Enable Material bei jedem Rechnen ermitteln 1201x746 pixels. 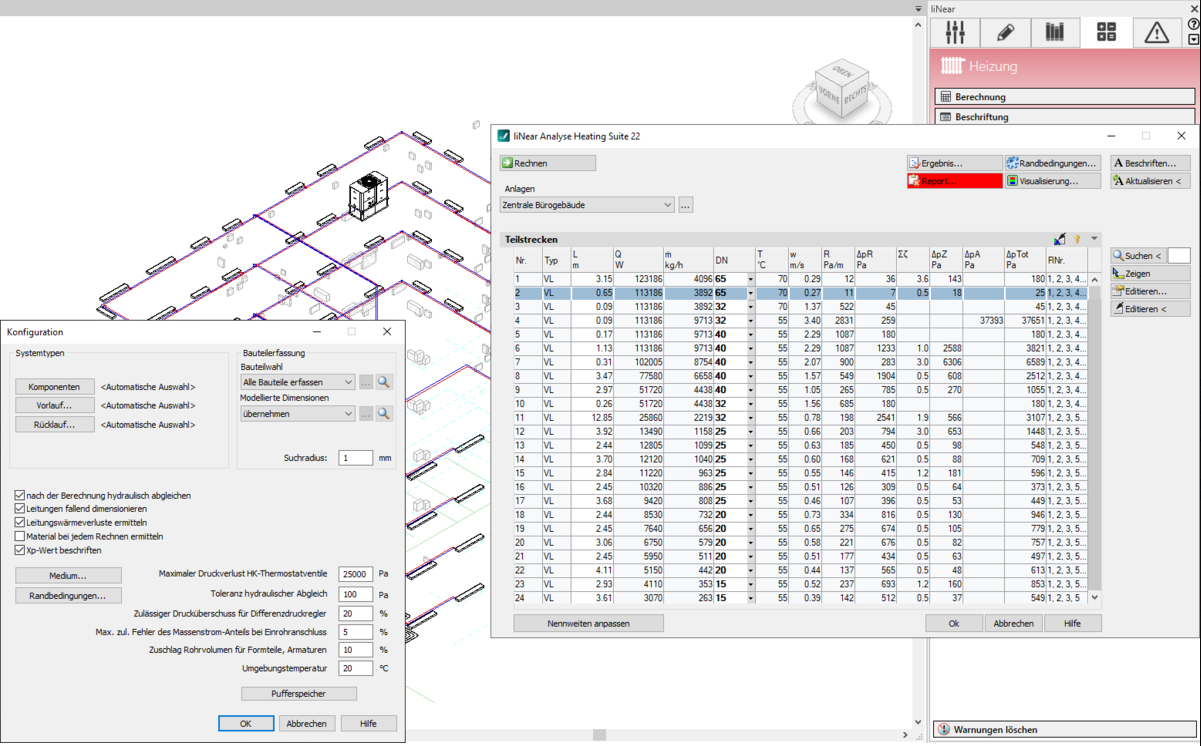coord(20,537)
